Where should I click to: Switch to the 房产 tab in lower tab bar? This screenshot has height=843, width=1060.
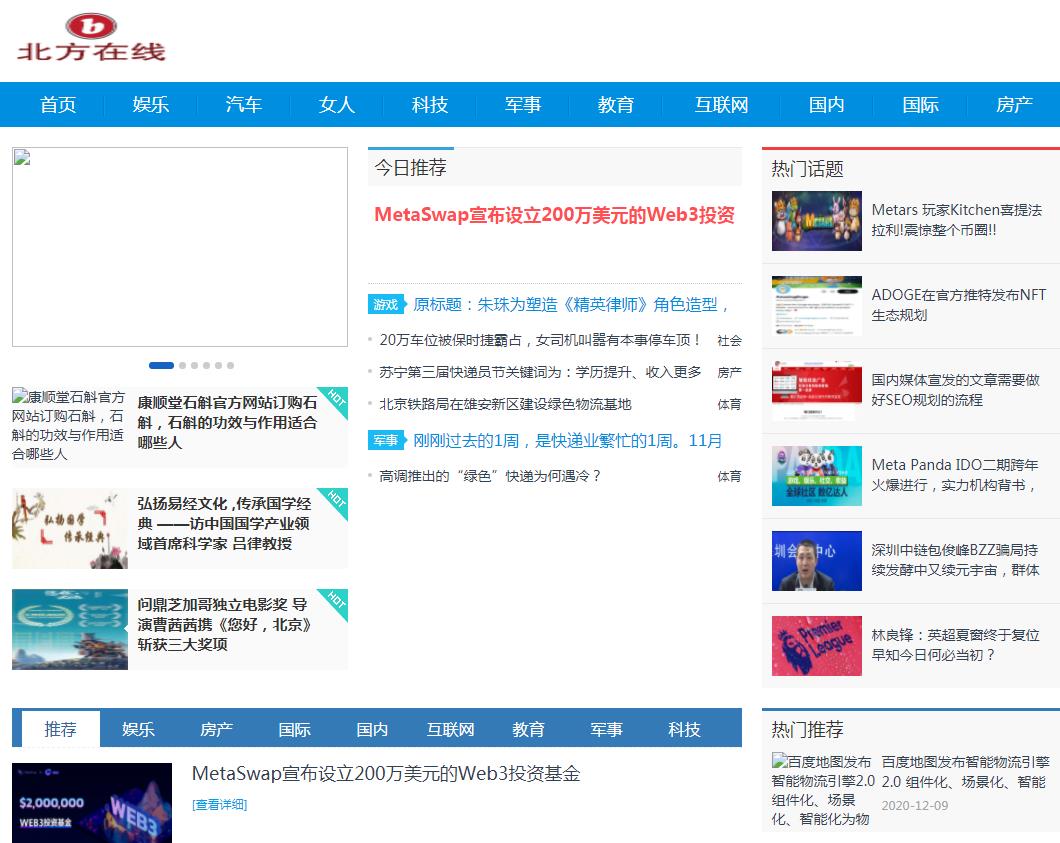tap(216, 729)
